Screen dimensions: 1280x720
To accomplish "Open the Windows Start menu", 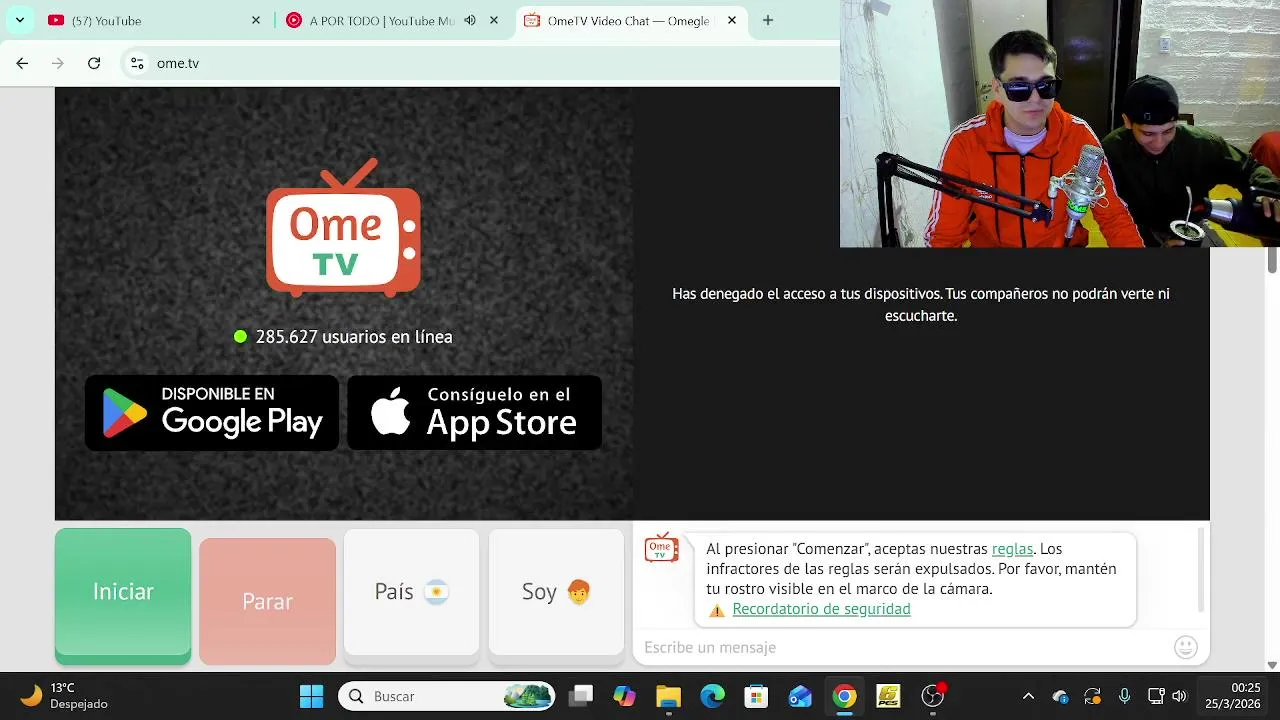I will (312, 696).
